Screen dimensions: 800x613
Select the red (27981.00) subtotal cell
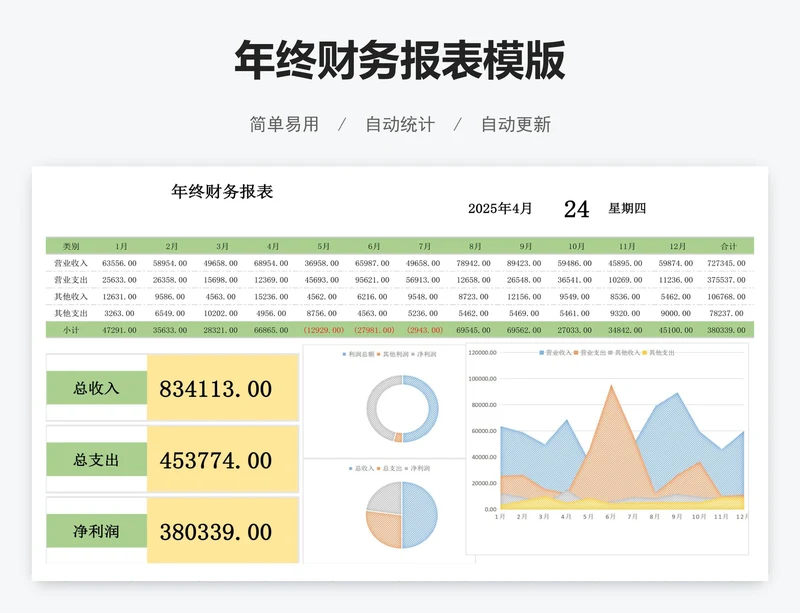pyautogui.click(x=374, y=330)
